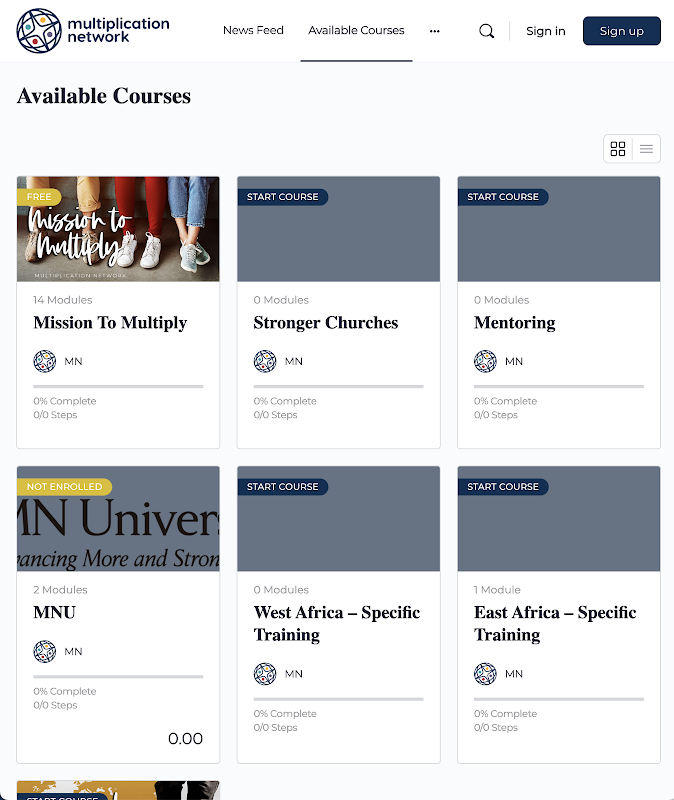Open the Mission to Multiply course thumbnail
The image size is (674, 800).
[118, 229]
